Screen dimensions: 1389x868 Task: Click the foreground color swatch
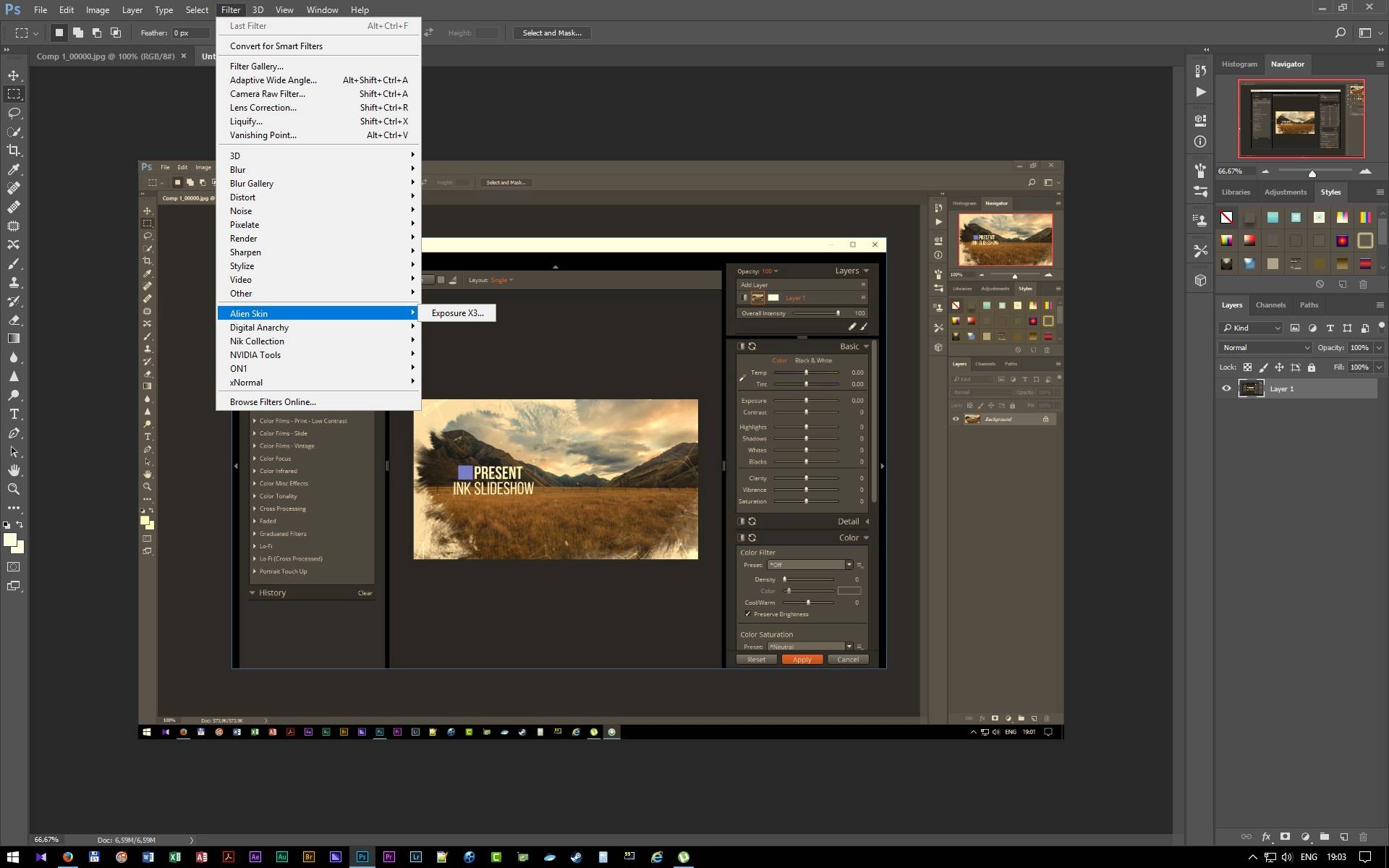(9, 540)
